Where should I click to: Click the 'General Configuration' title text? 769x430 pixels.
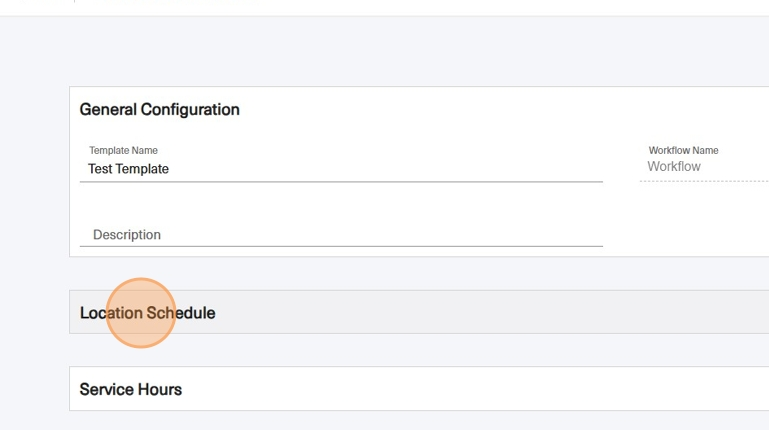point(159,109)
